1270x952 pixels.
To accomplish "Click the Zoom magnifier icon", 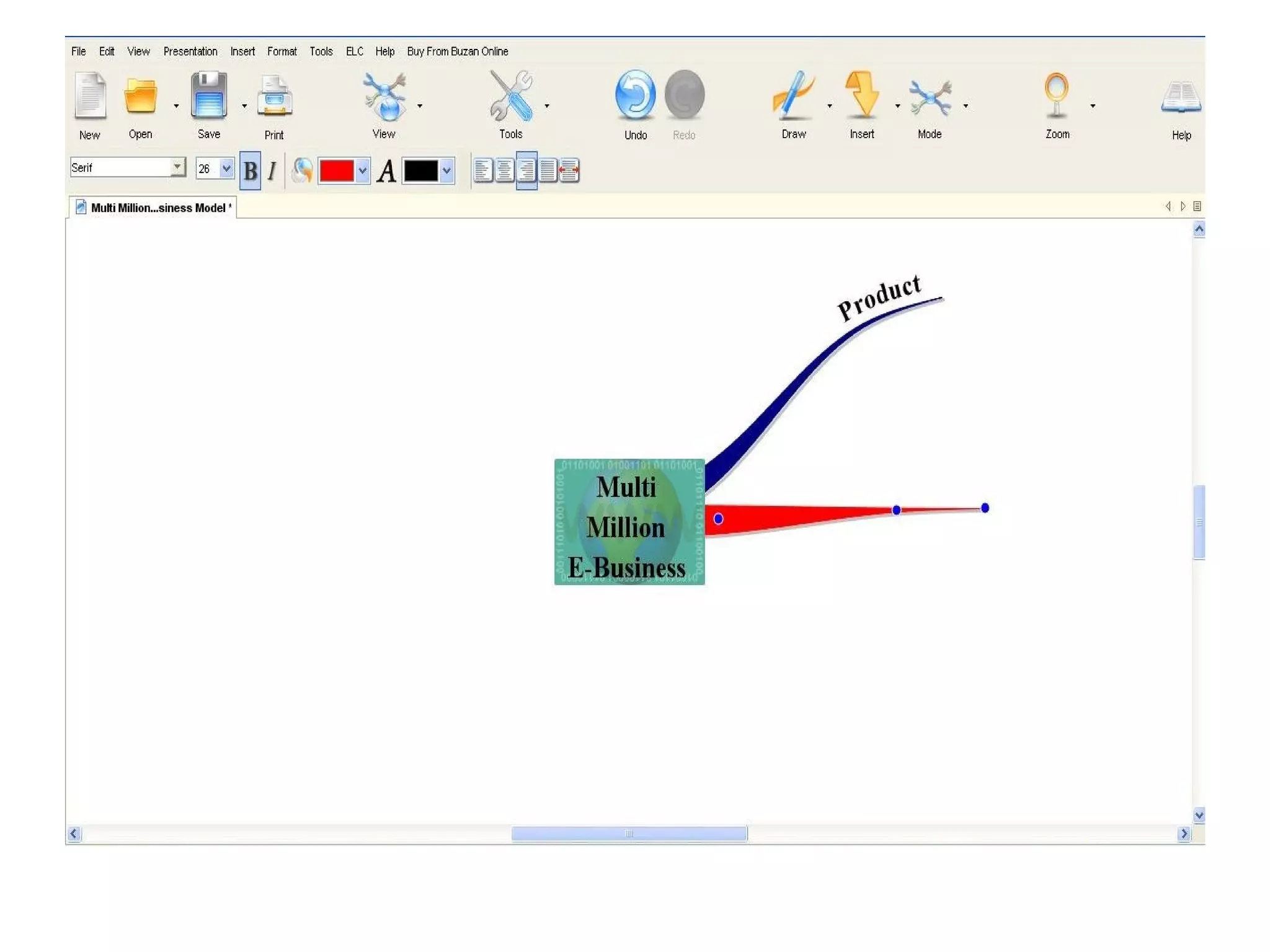I will [x=1056, y=95].
